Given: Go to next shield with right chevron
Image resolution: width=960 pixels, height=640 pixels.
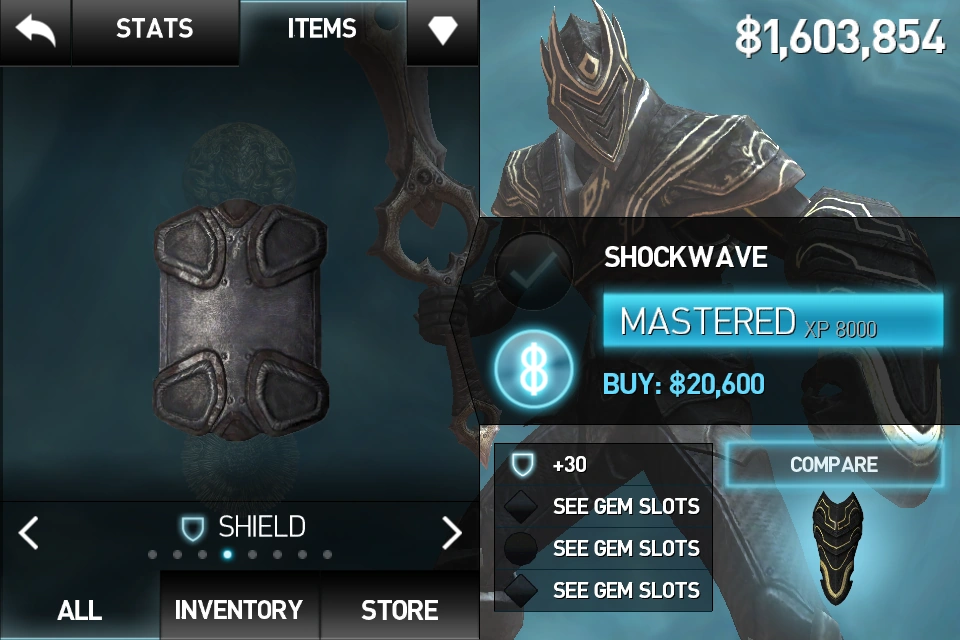Looking at the screenshot, I should (451, 532).
